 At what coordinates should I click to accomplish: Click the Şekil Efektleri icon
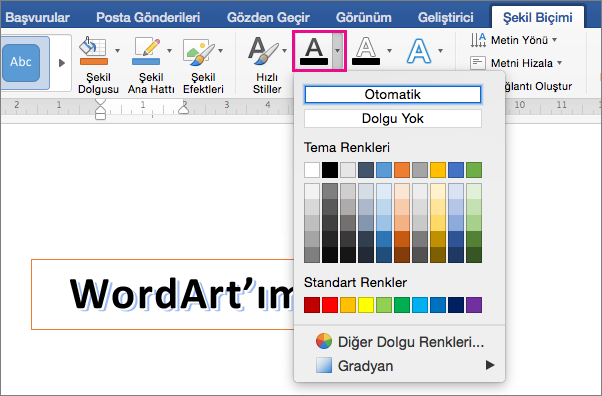click(x=198, y=51)
